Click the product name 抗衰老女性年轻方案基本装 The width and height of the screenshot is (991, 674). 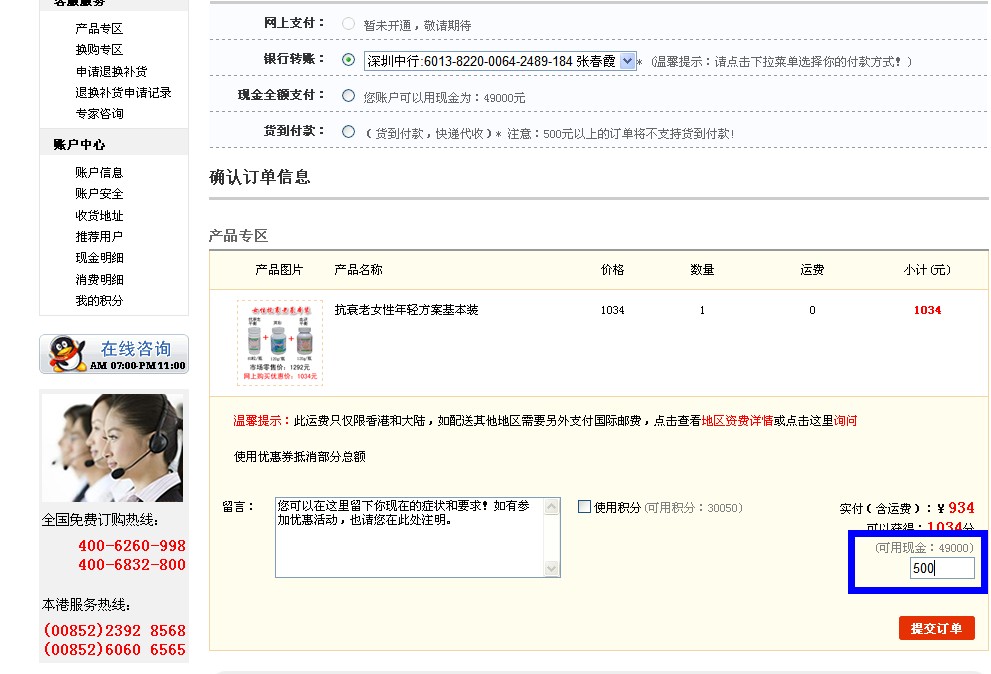coord(406,310)
